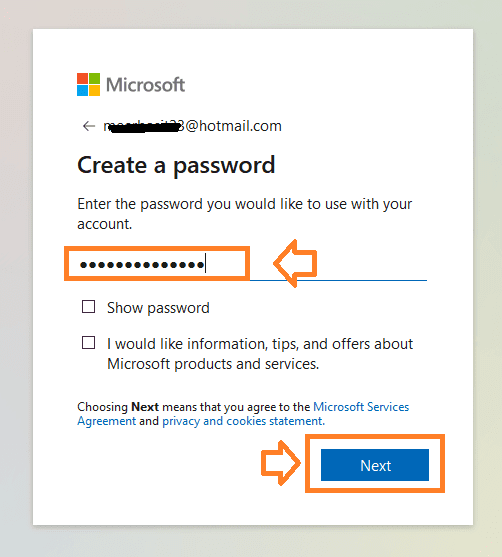This screenshot has width=502, height=557.
Task: Open the Microsoft Services Agreement link
Action: [x=243, y=414]
